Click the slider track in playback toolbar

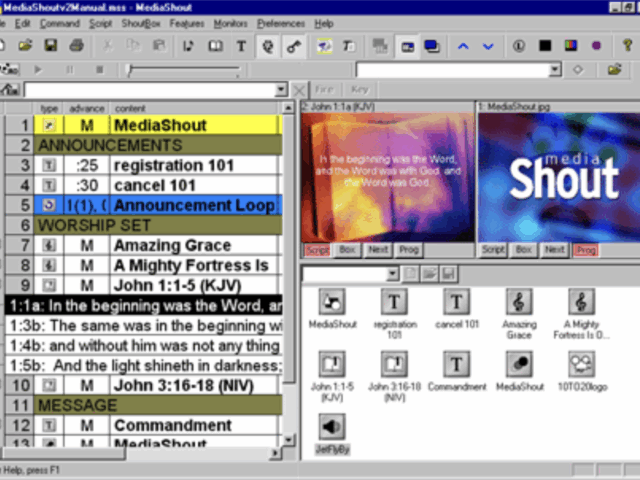point(185,70)
